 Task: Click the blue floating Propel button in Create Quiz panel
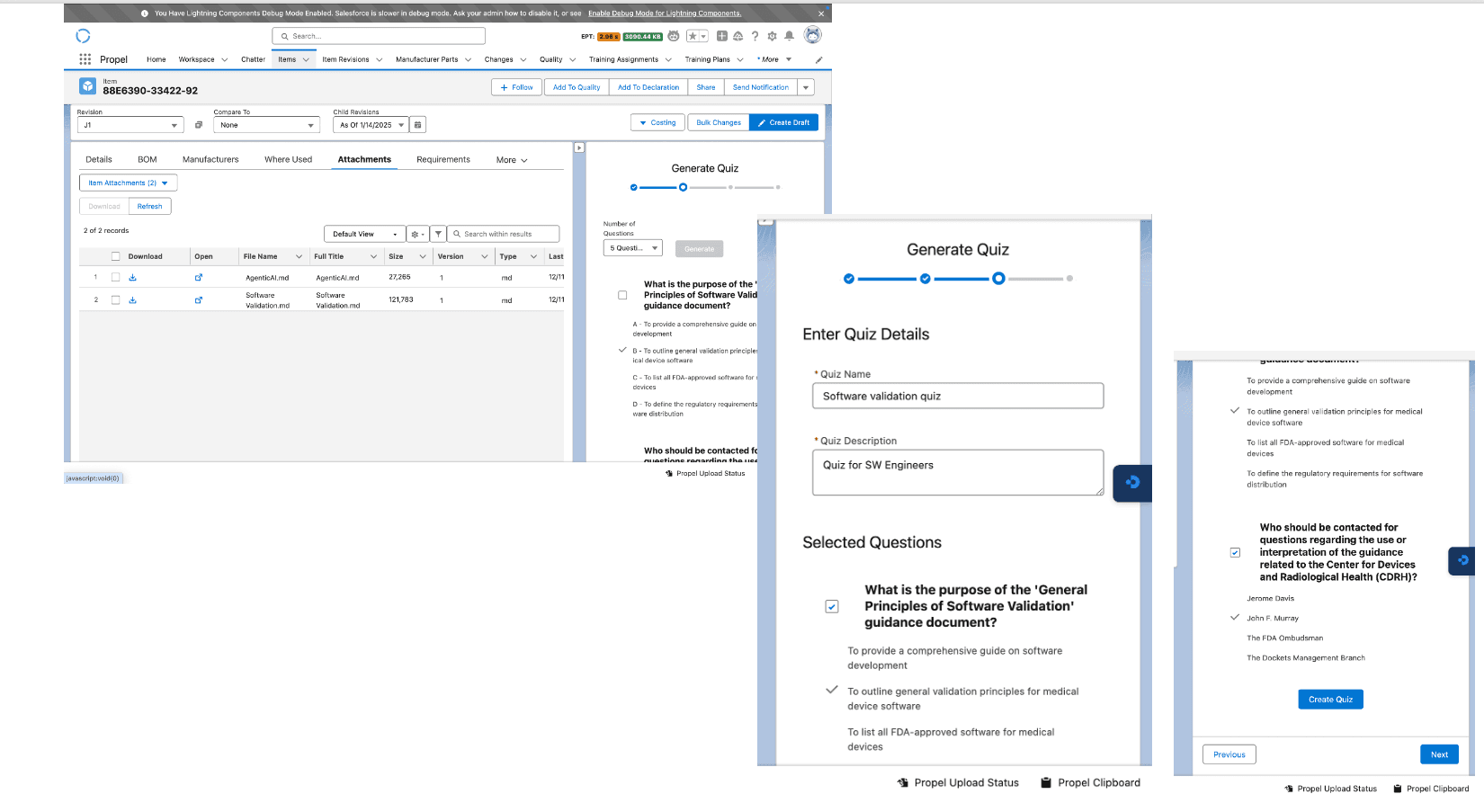(x=1462, y=560)
